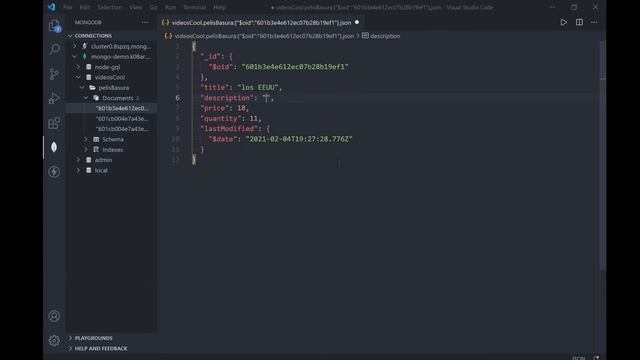Click the VS Code logo icon
The image size is (640, 360).
click(51, 7)
